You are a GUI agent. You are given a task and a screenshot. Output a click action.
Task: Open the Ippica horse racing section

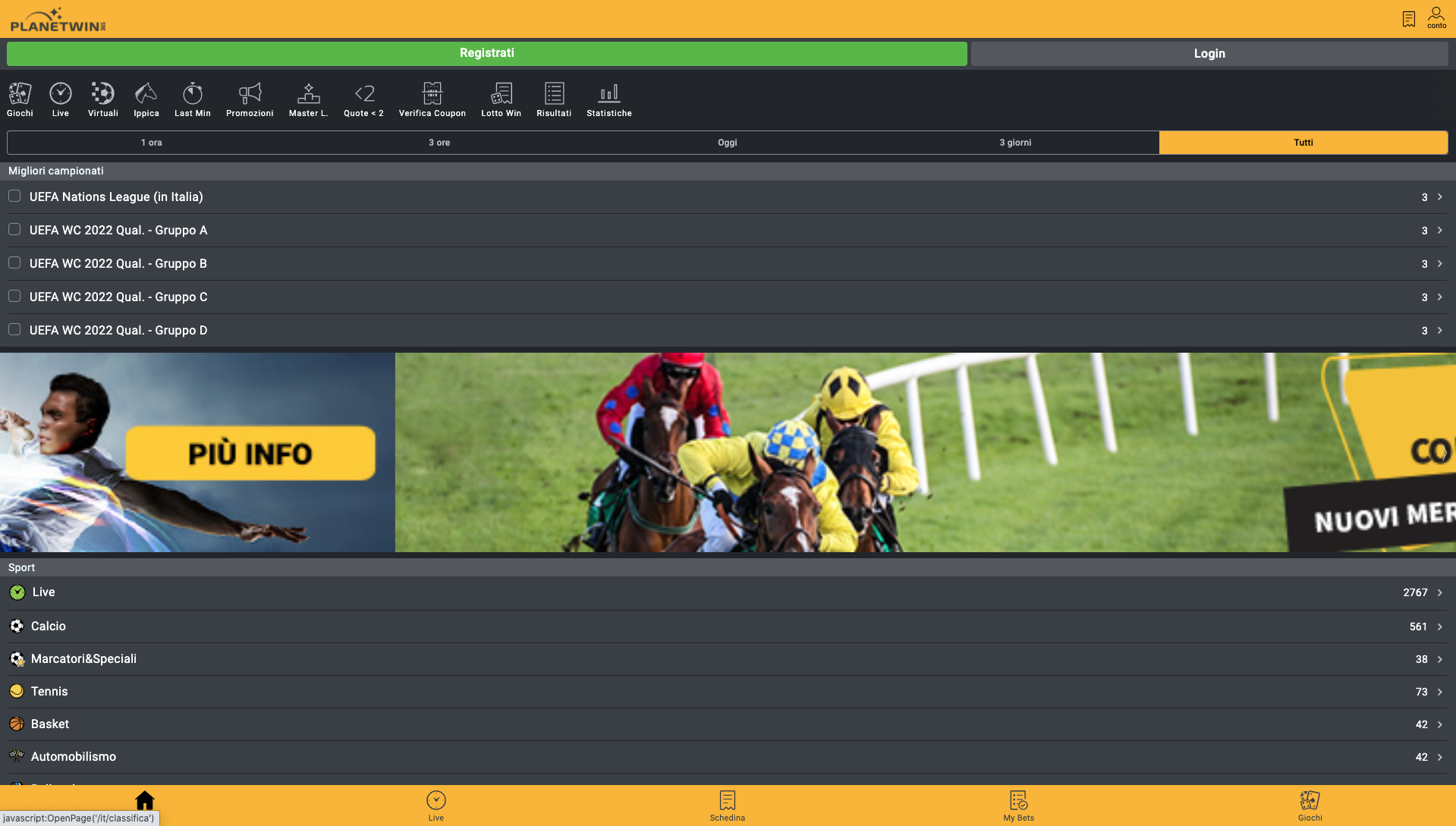coord(146,99)
